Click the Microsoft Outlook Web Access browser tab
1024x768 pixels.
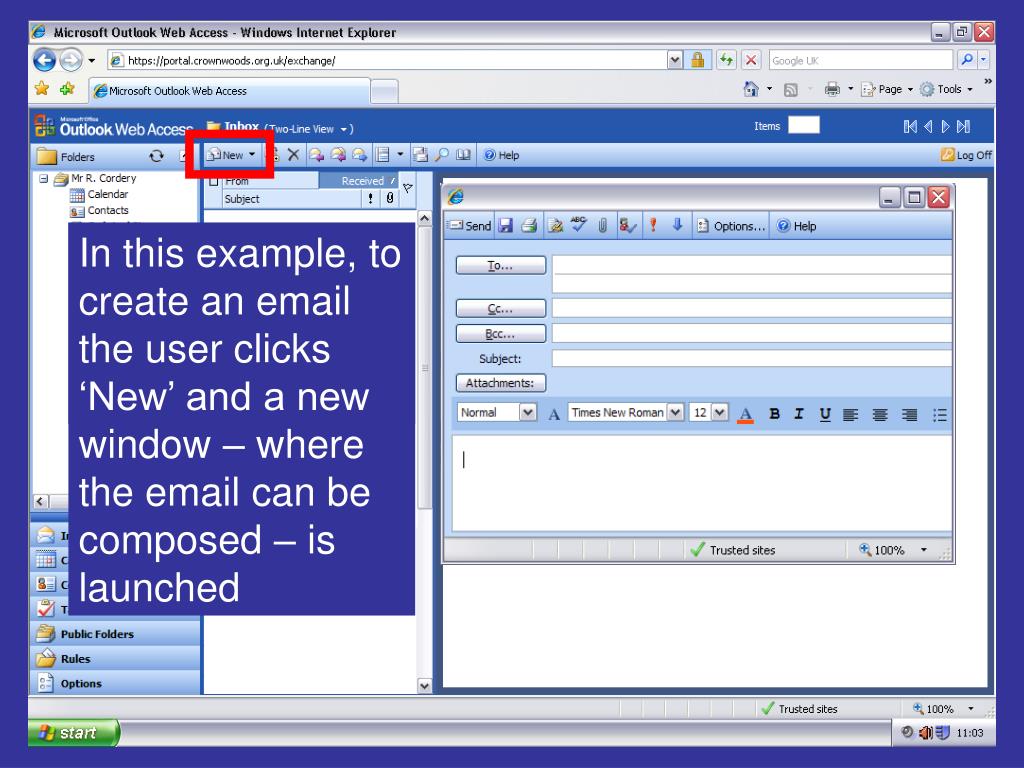click(x=229, y=91)
